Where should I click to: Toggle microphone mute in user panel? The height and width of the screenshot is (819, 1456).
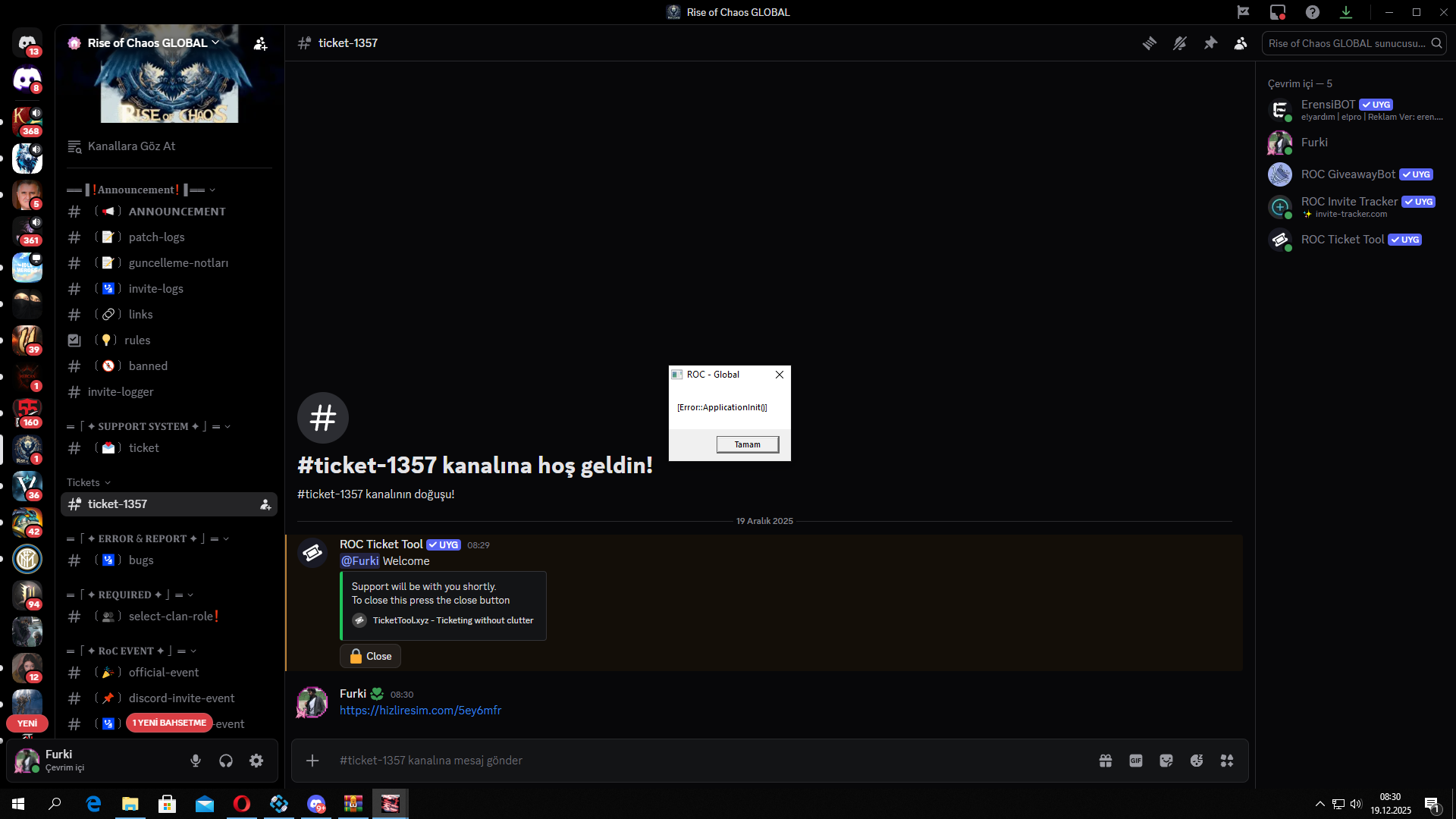[196, 761]
